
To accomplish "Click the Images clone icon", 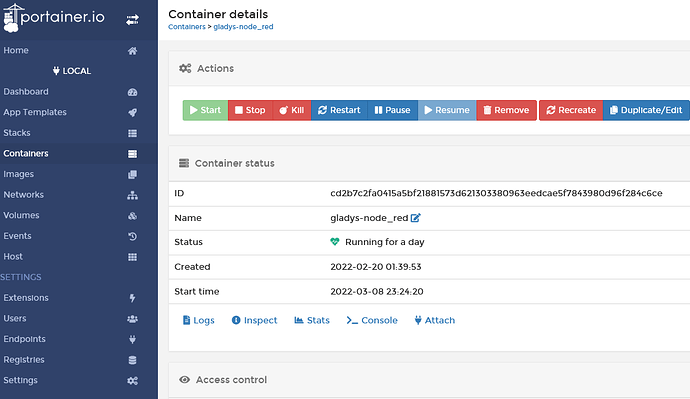I will tap(132, 175).
